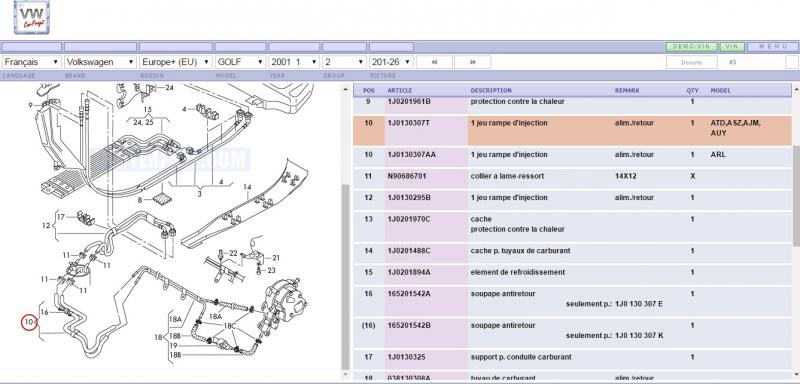Click callout 23 in the diagram
Image resolution: width=800 pixels, height=384 pixels.
[x=271, y=270]
